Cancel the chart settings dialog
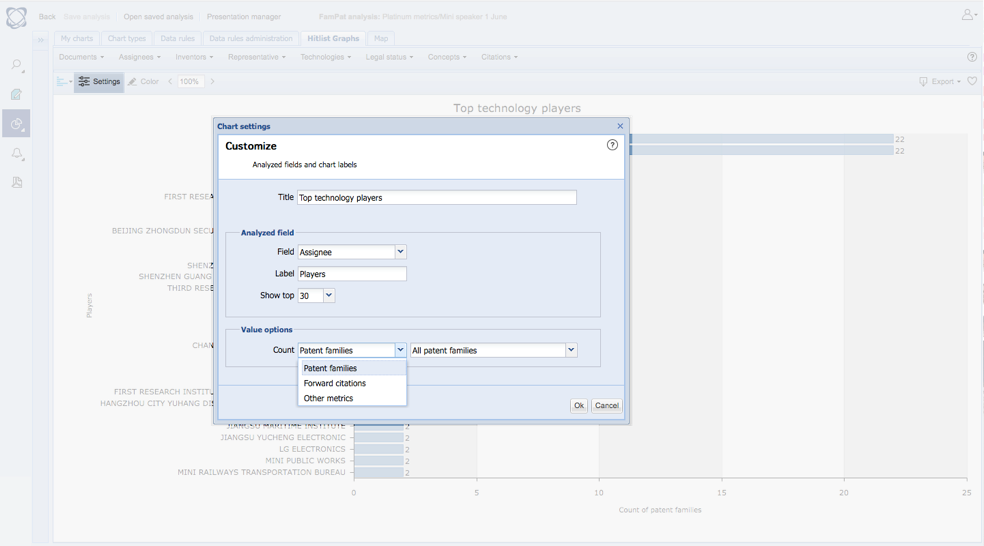This screenshot has height=546, width=984. (x=606, y=405)
